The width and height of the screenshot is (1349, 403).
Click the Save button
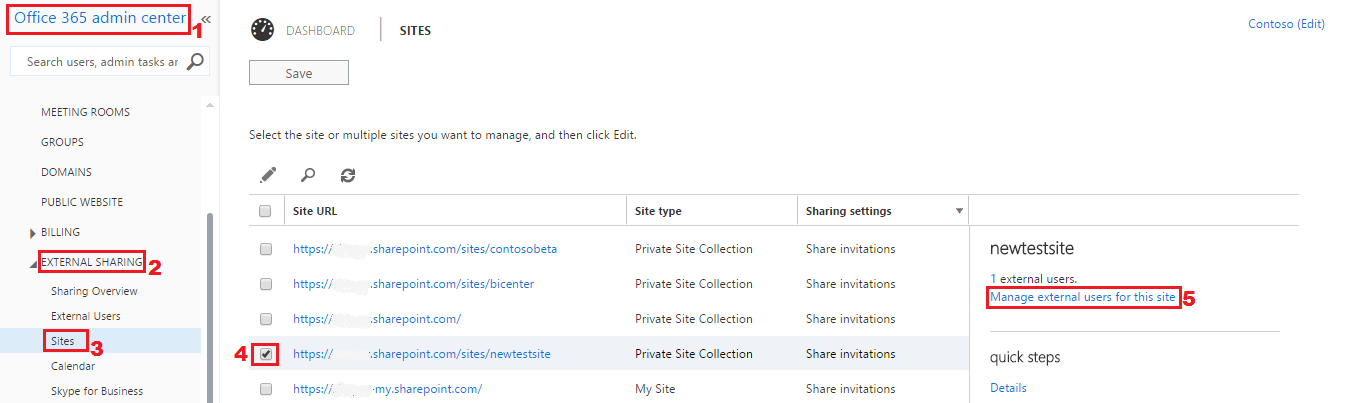298,73
